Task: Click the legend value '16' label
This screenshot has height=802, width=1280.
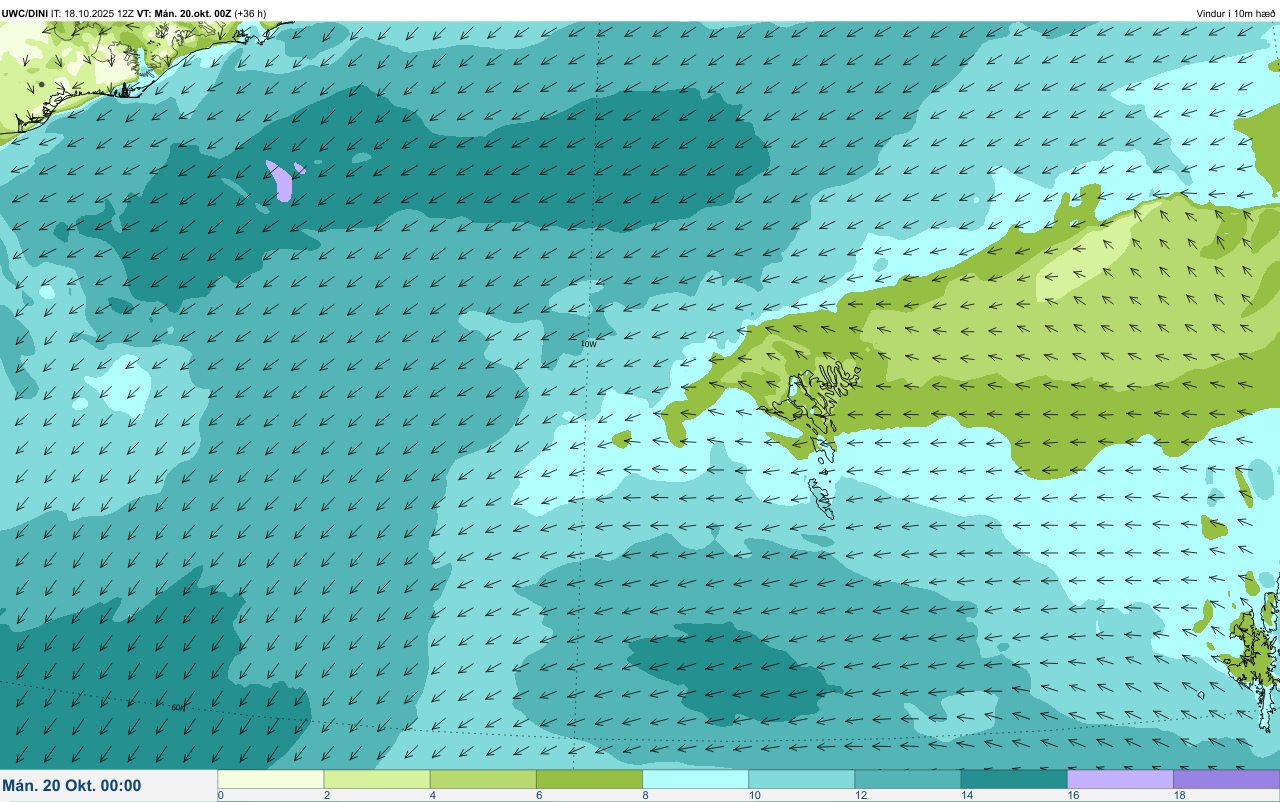Action: click(x=1071, y=795)
